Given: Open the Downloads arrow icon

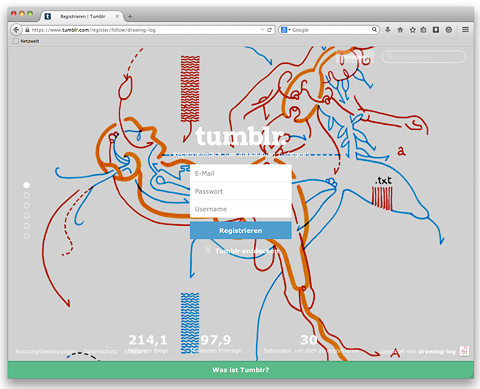Looking at the screenshot, I should click(x=387, y=30).
